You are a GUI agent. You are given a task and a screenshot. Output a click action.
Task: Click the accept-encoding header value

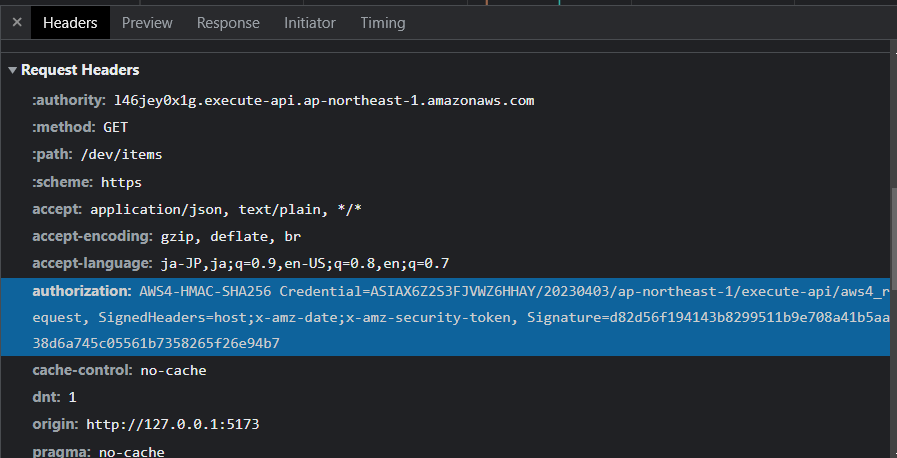point(231,237)
